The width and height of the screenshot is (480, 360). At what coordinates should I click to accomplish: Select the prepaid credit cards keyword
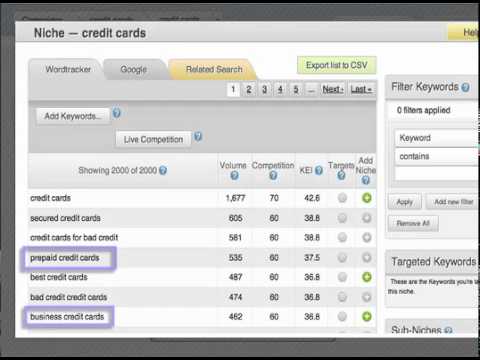[x=65, y=258]
